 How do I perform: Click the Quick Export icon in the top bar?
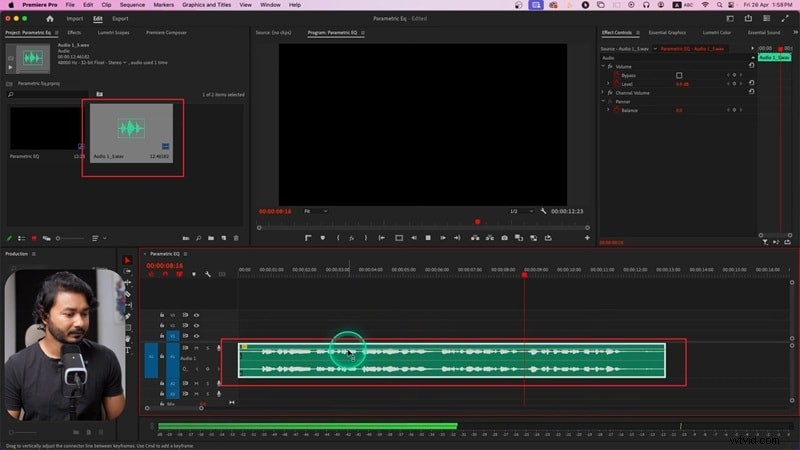coord(748,18)
